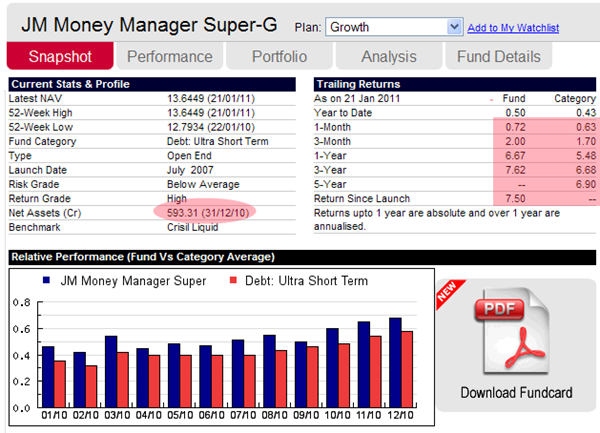Click the 1-Month category return 0.63

pos(586,127)
